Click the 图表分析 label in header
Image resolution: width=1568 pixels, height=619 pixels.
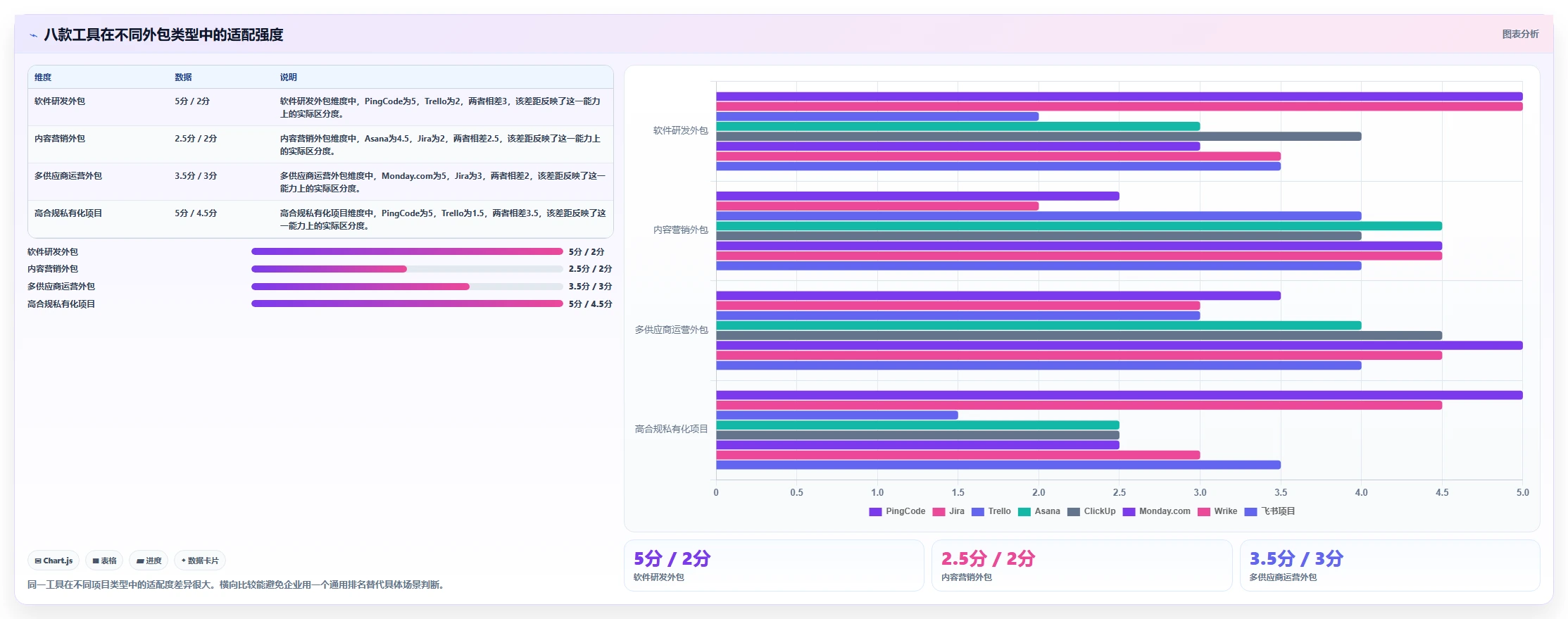tap(1520, 34)
